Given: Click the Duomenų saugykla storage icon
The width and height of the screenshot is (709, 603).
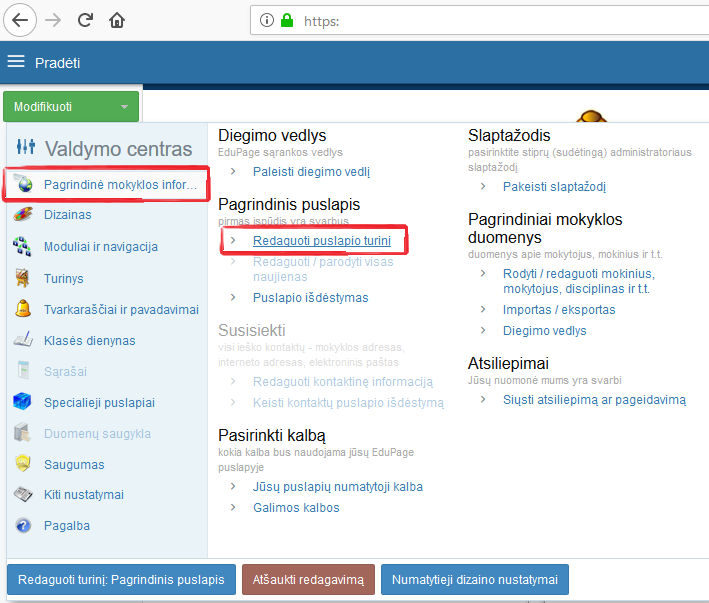Looking at the screenshot, I should (22, 433).
